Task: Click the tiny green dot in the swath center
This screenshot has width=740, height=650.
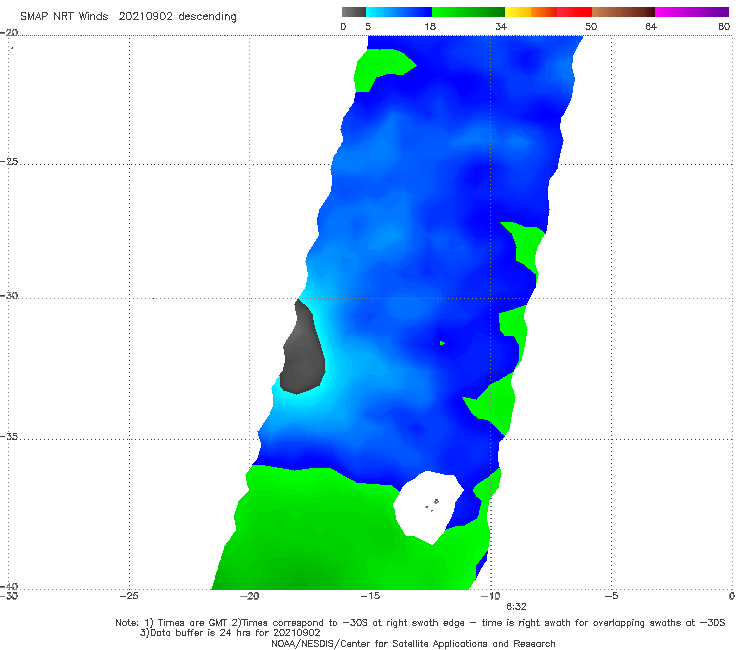Action: click(442, 343)
